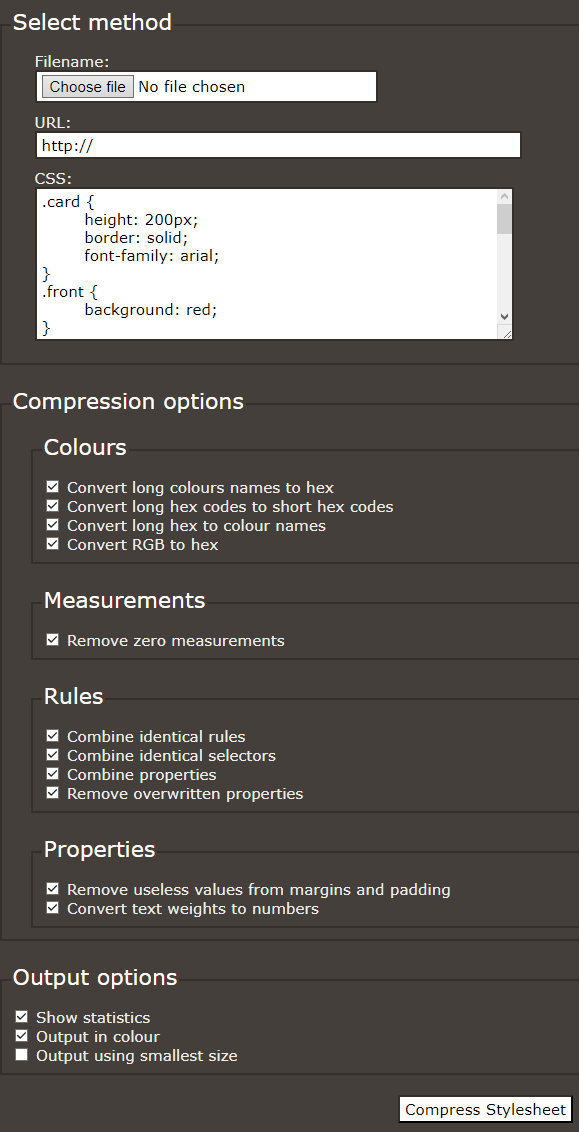
Task: Click the Choose file button
Action: 86,86
